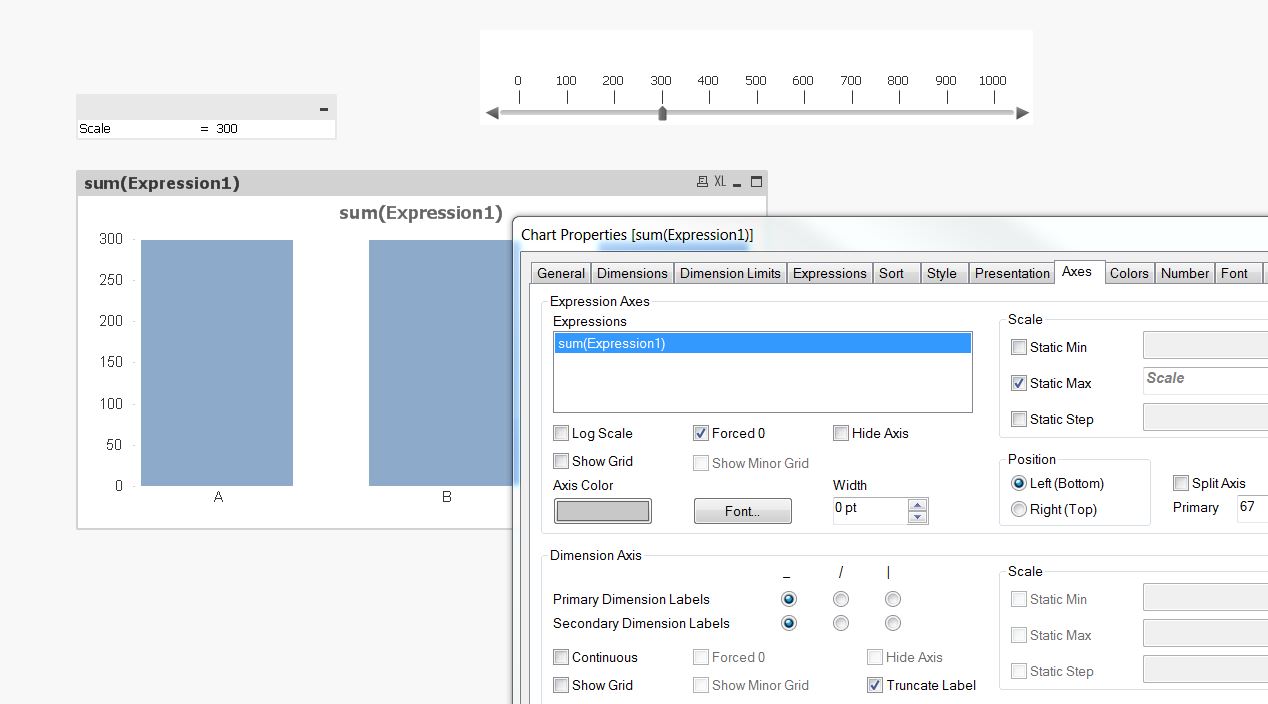Open the Axis Color swatch

coord(603,511)
